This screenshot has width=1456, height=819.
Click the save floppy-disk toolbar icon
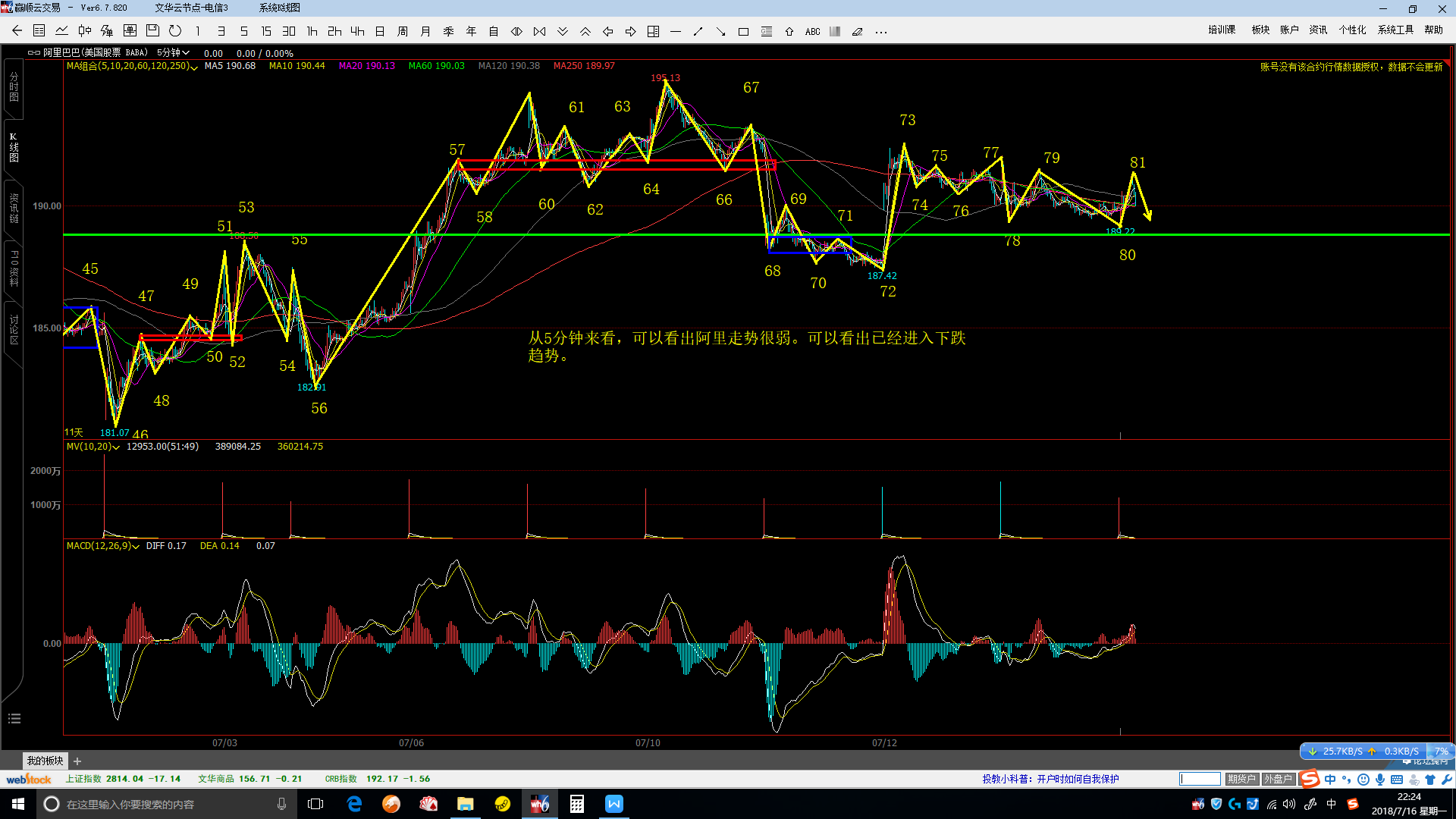152,31
